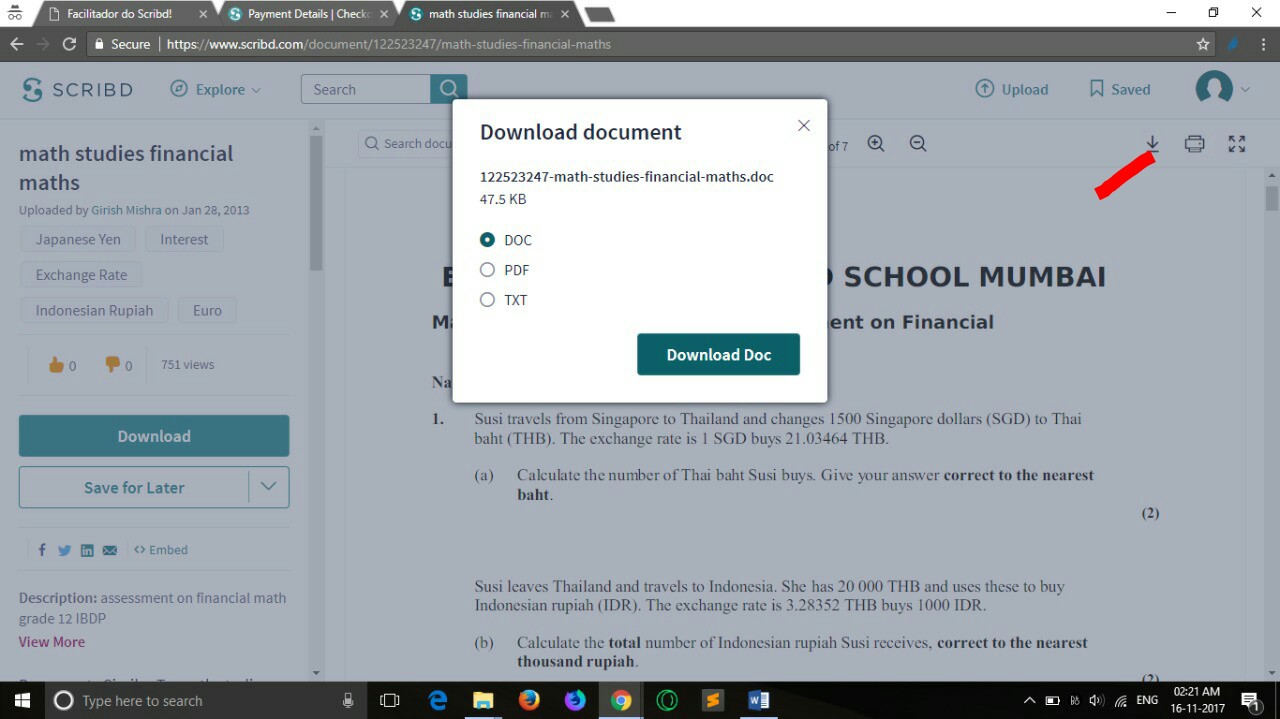Click inside the Search documents field

[x=420, y=143]
